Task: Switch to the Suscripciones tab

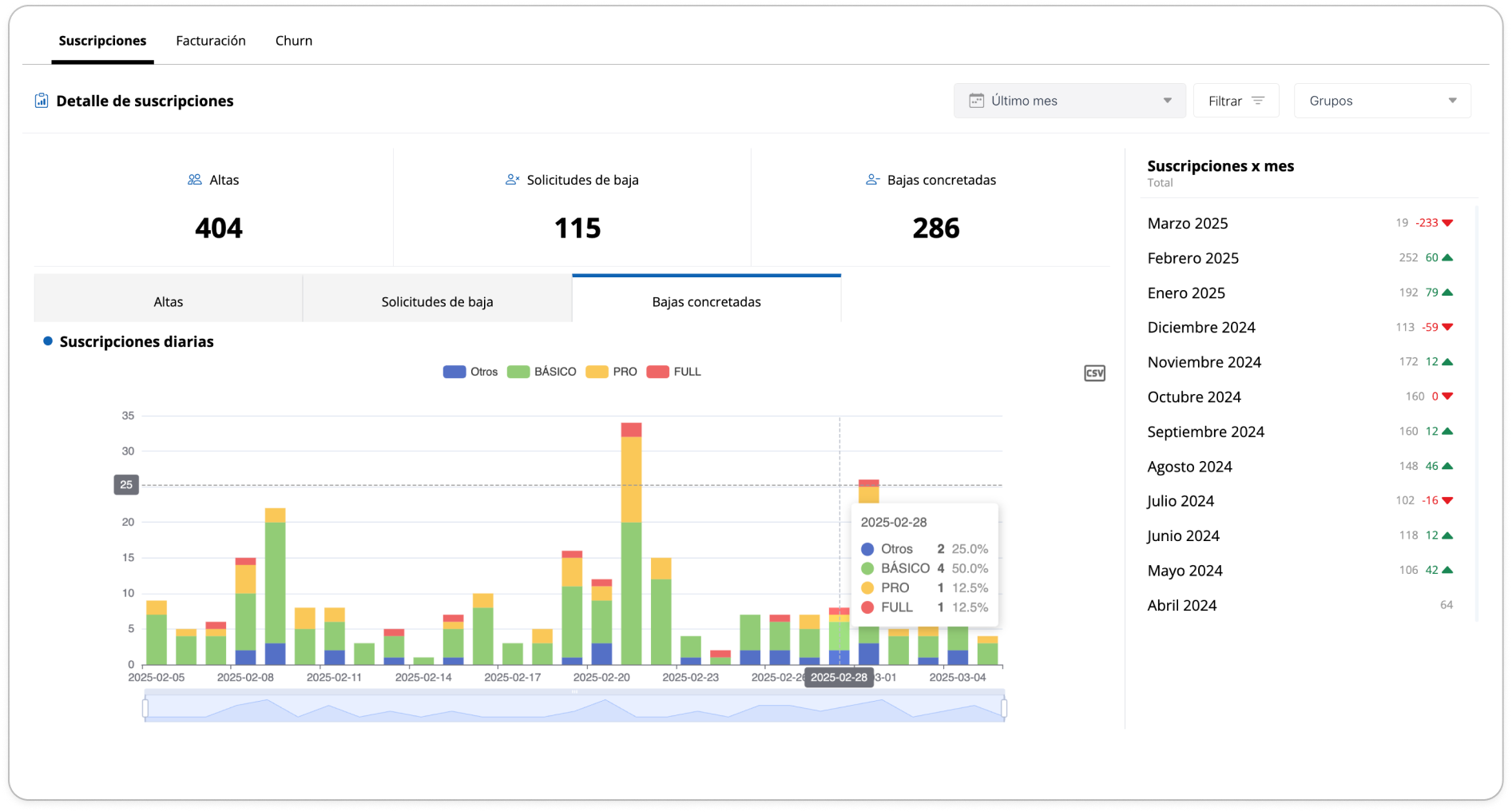Action: click(x=102, y=41)
